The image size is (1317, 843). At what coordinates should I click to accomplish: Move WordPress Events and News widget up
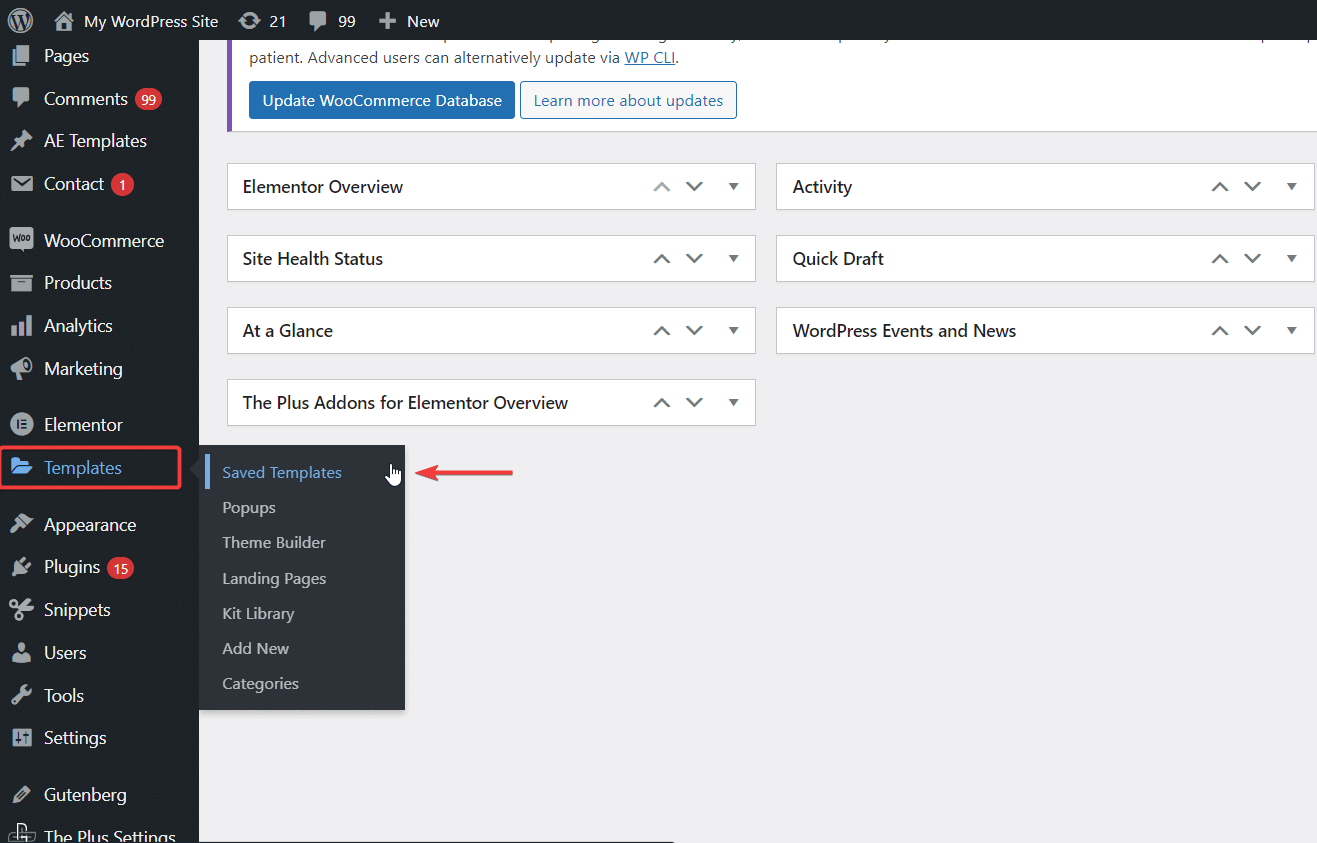point(1219,330)
